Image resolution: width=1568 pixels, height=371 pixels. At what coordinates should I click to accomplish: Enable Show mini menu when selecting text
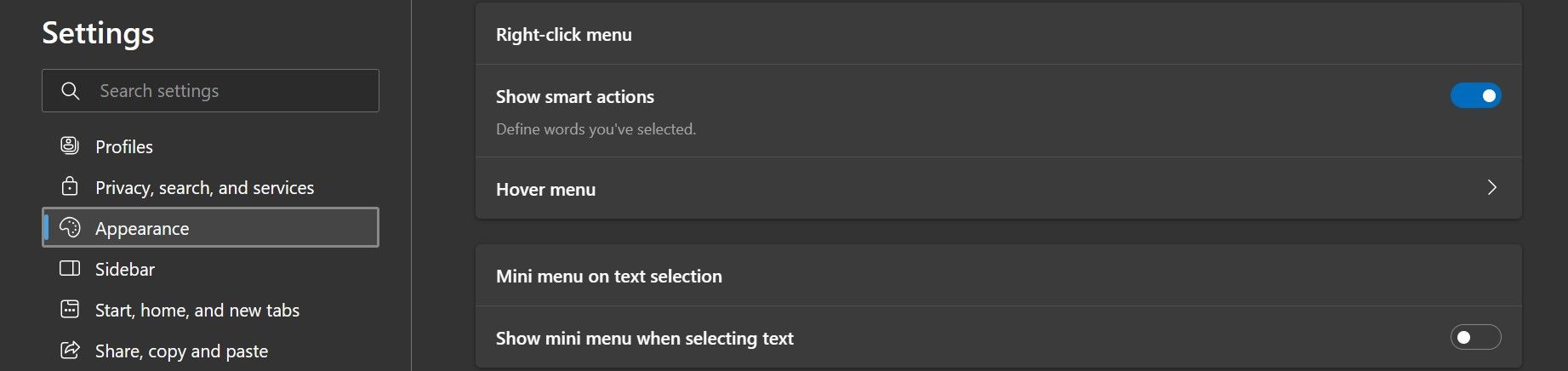point(1475,338)
